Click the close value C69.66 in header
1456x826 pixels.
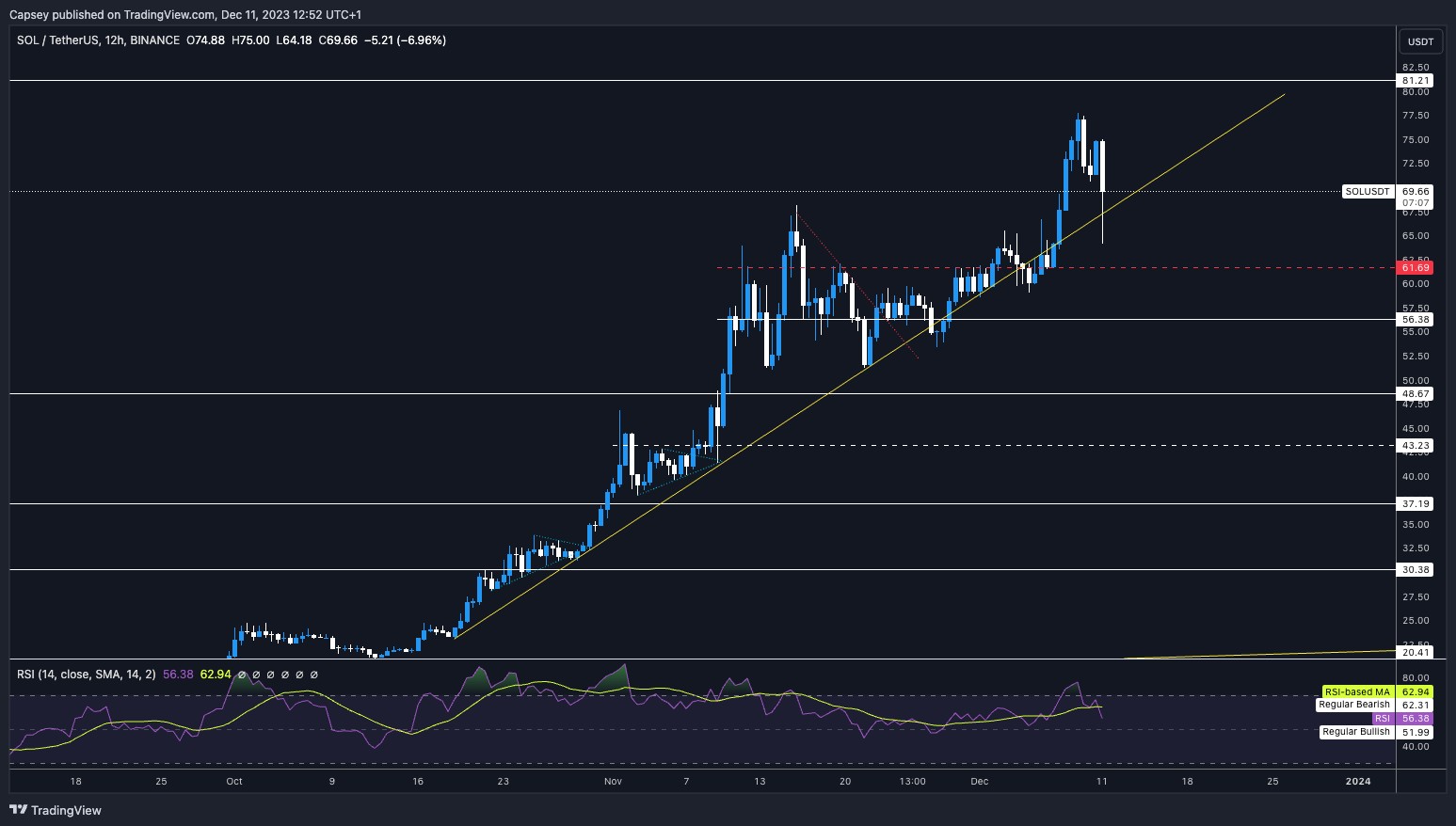(338, 40)
